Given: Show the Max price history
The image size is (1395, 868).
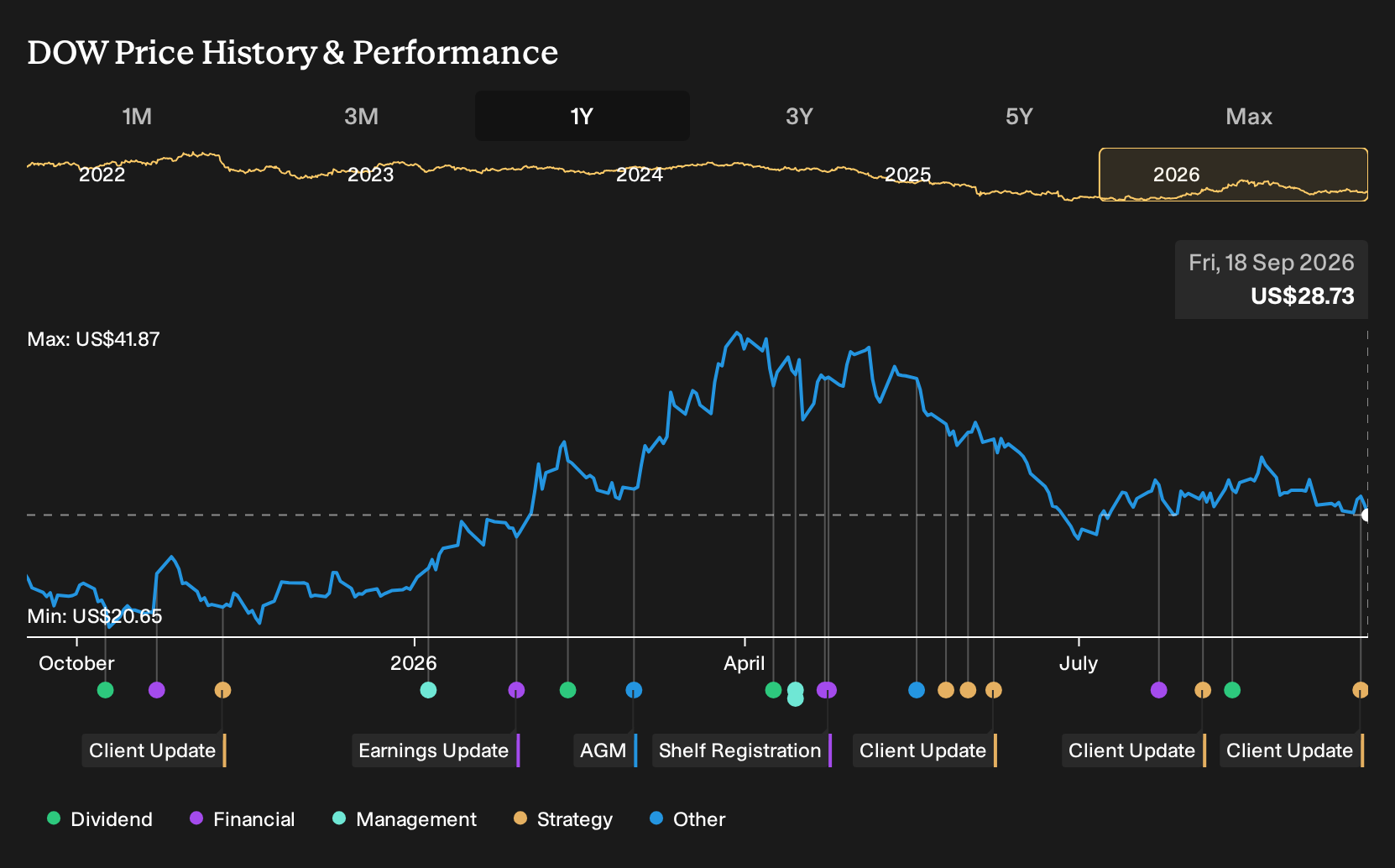Looking at the screenshot, I should (x=1249, y=116).
